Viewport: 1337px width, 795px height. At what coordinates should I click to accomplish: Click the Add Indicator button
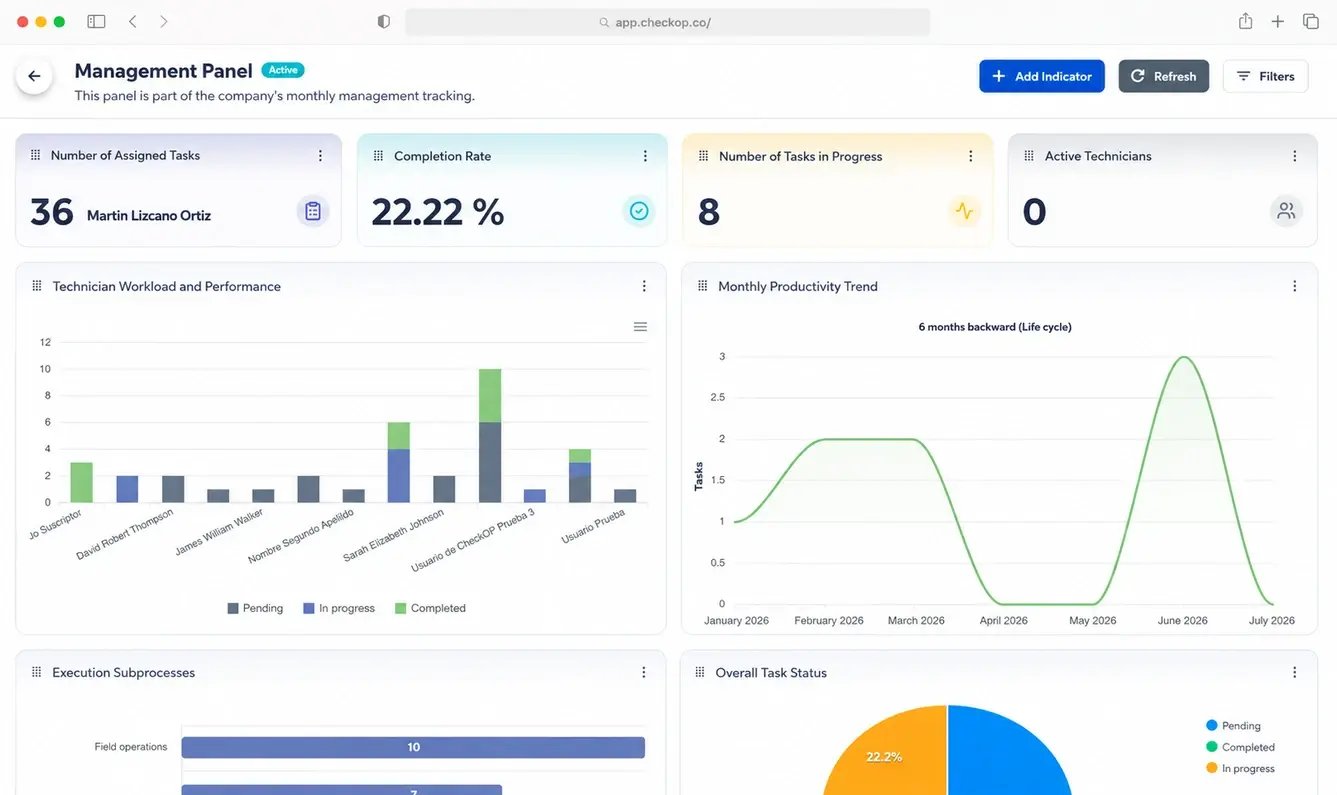click(1042, 76)
